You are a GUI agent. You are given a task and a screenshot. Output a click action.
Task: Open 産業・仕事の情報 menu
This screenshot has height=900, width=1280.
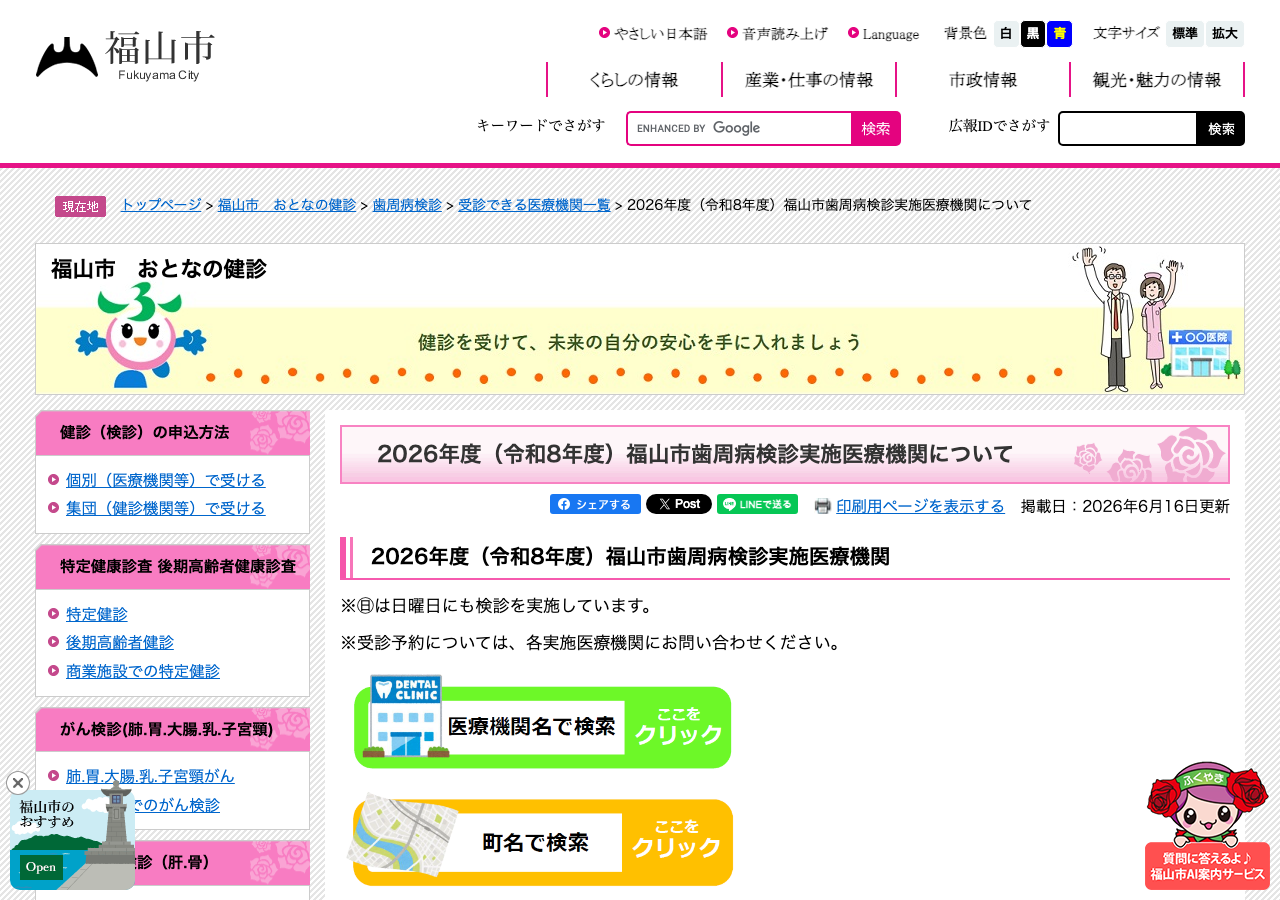tap(808, 80)
